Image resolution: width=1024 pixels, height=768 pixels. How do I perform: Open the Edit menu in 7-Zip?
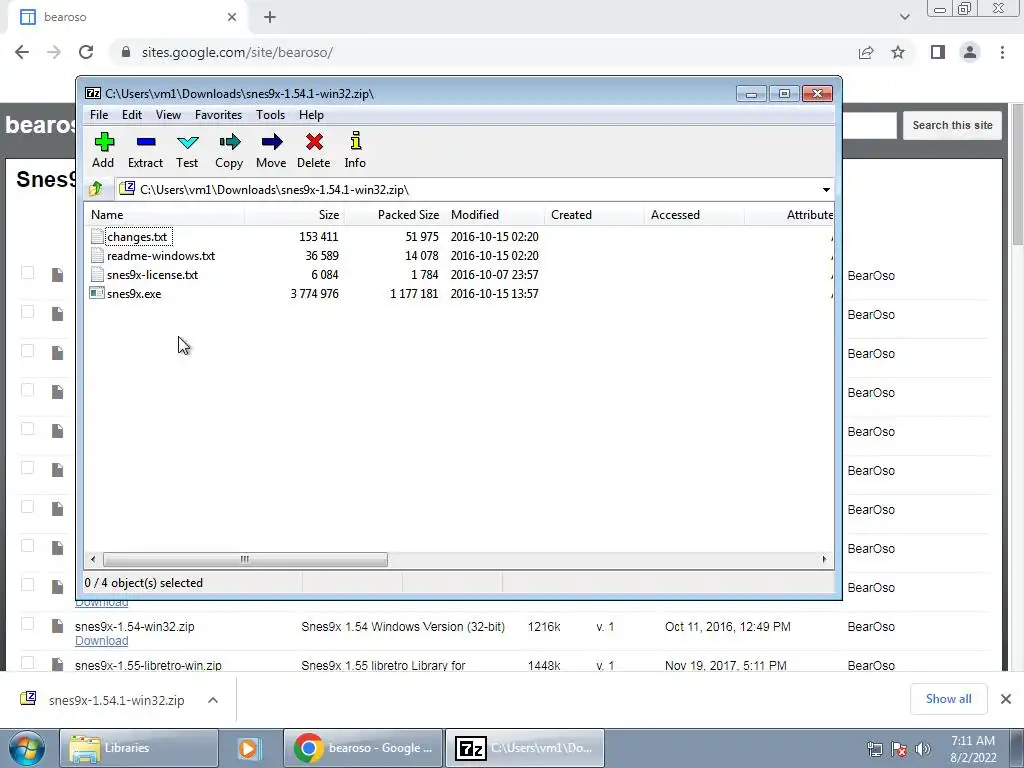(x=132, y=115)
